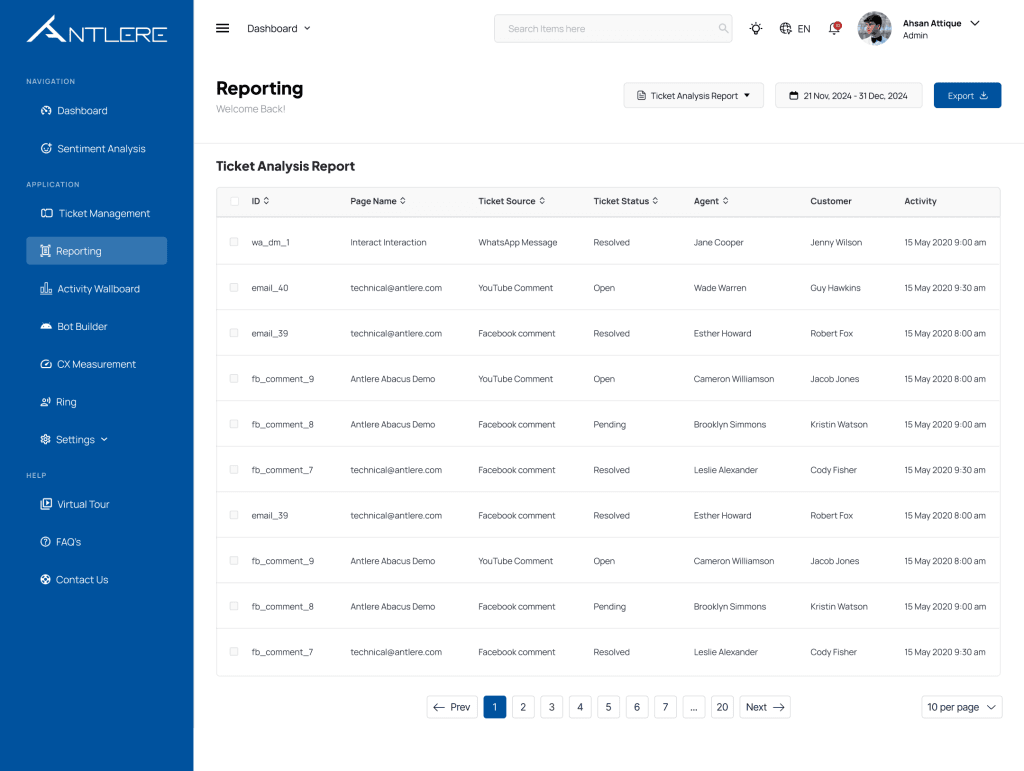Click the FAQ's question mark icon
Viewport: 1024px width, 771px height.
coord(45,542)
